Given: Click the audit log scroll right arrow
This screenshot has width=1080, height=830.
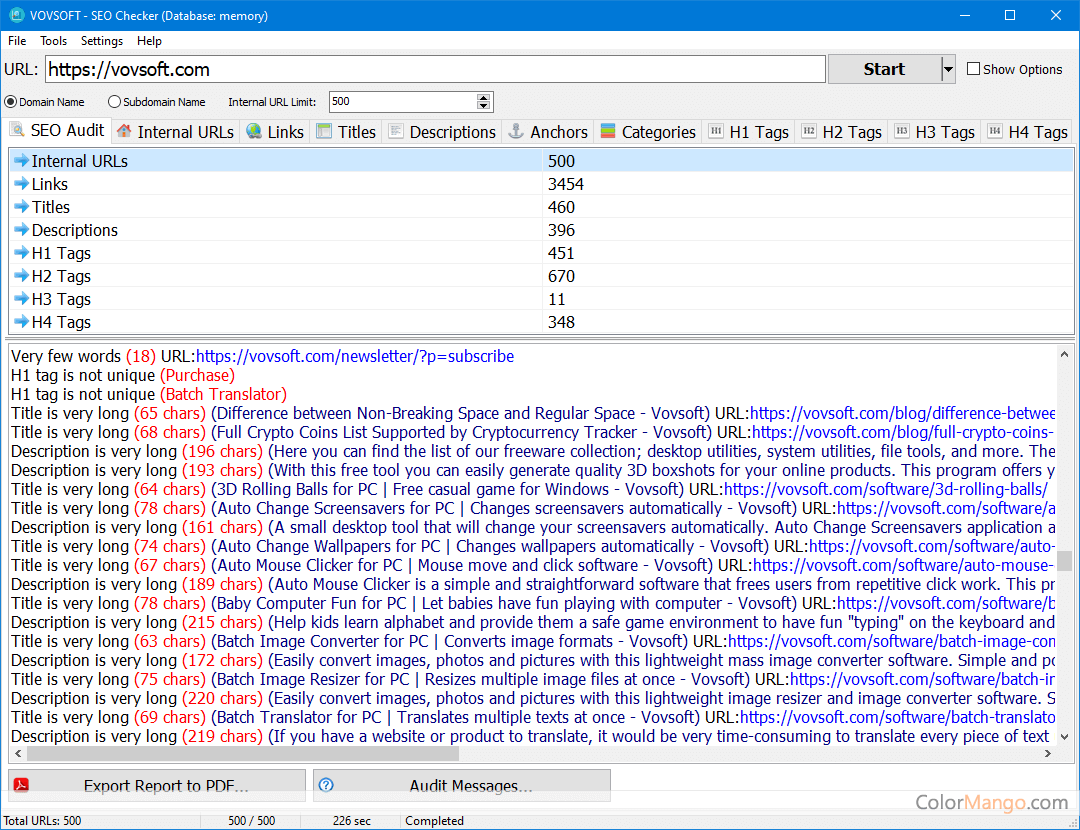Looking at the screenshot, I should (x=1048, y=754).
